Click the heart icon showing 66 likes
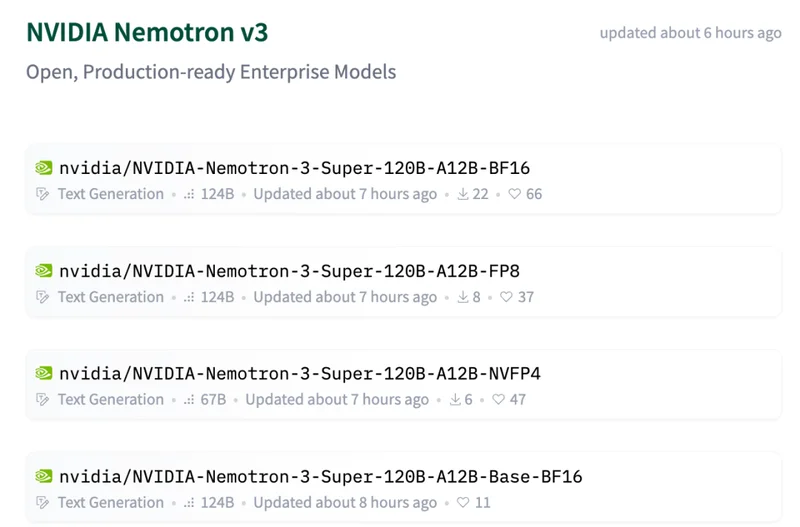This screenshot has height=527, width=800. coord(515,194)
